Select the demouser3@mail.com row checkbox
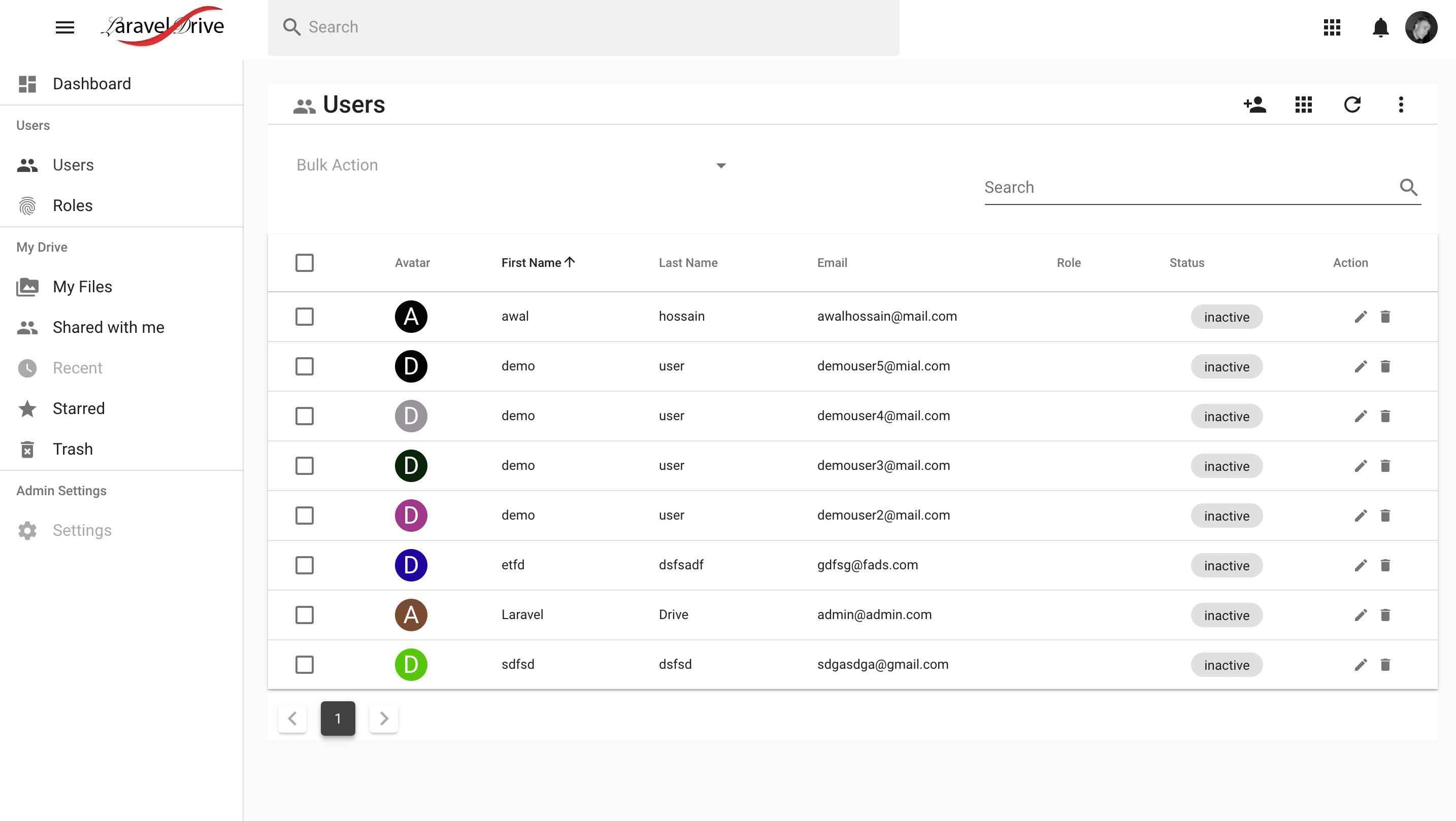This screenshot has height=821, width=1456. [304, 466]
